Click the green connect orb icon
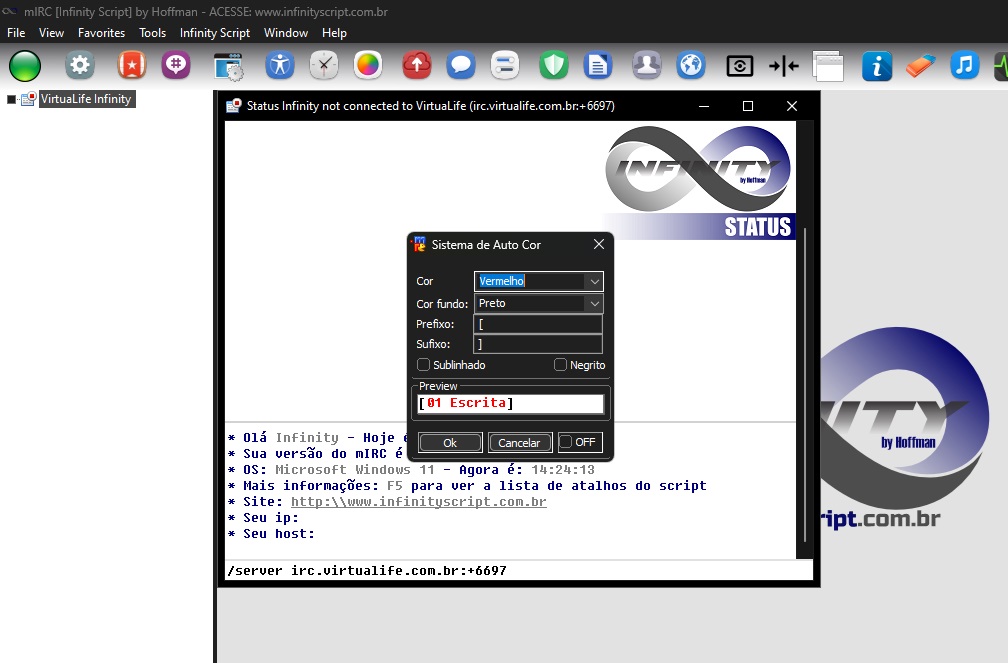 [x=25, y=66]
